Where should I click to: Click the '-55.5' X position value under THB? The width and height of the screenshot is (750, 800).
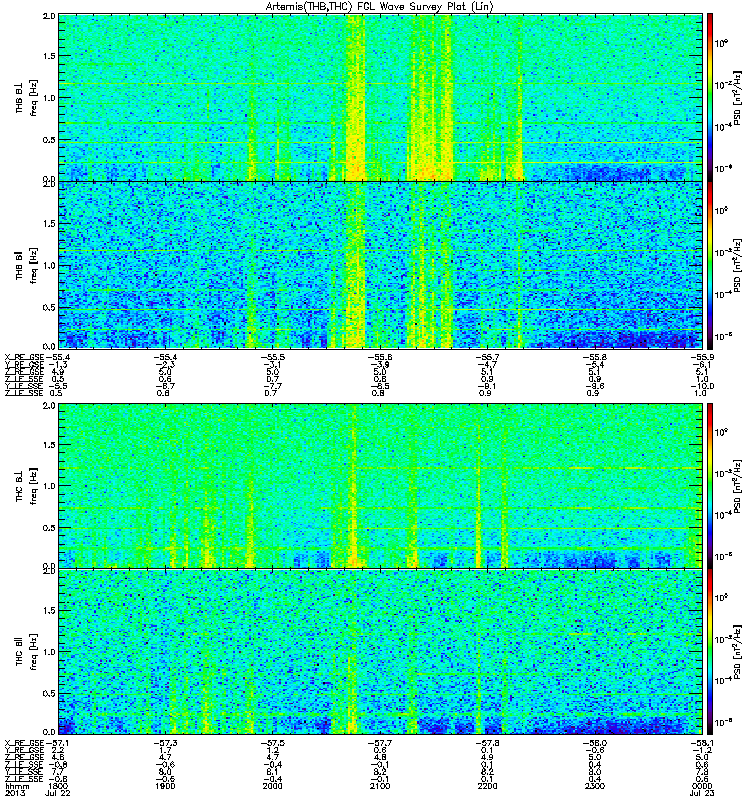click(x=273, y=357)
